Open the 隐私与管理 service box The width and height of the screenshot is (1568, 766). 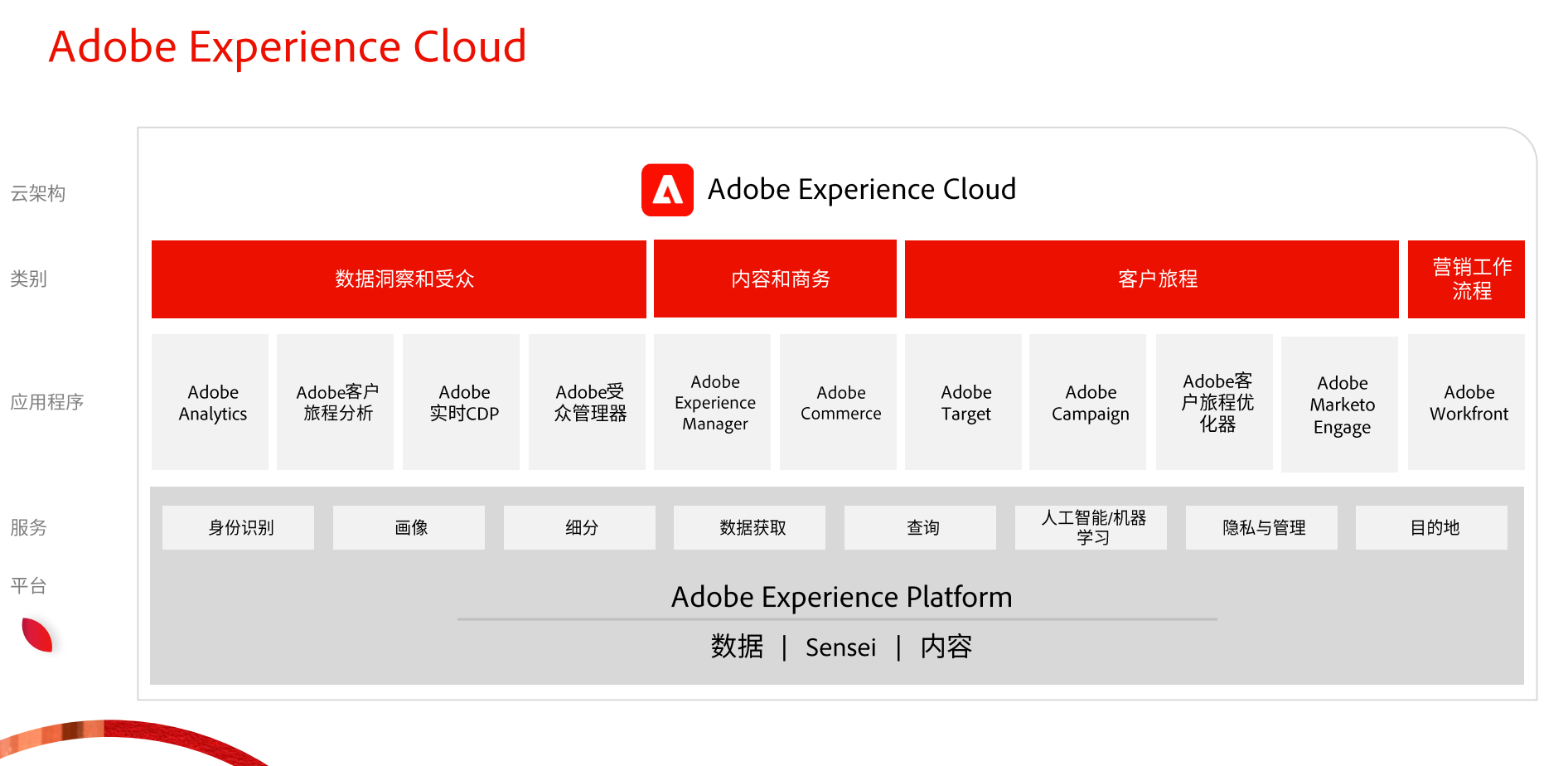(x=1261, y=528)
